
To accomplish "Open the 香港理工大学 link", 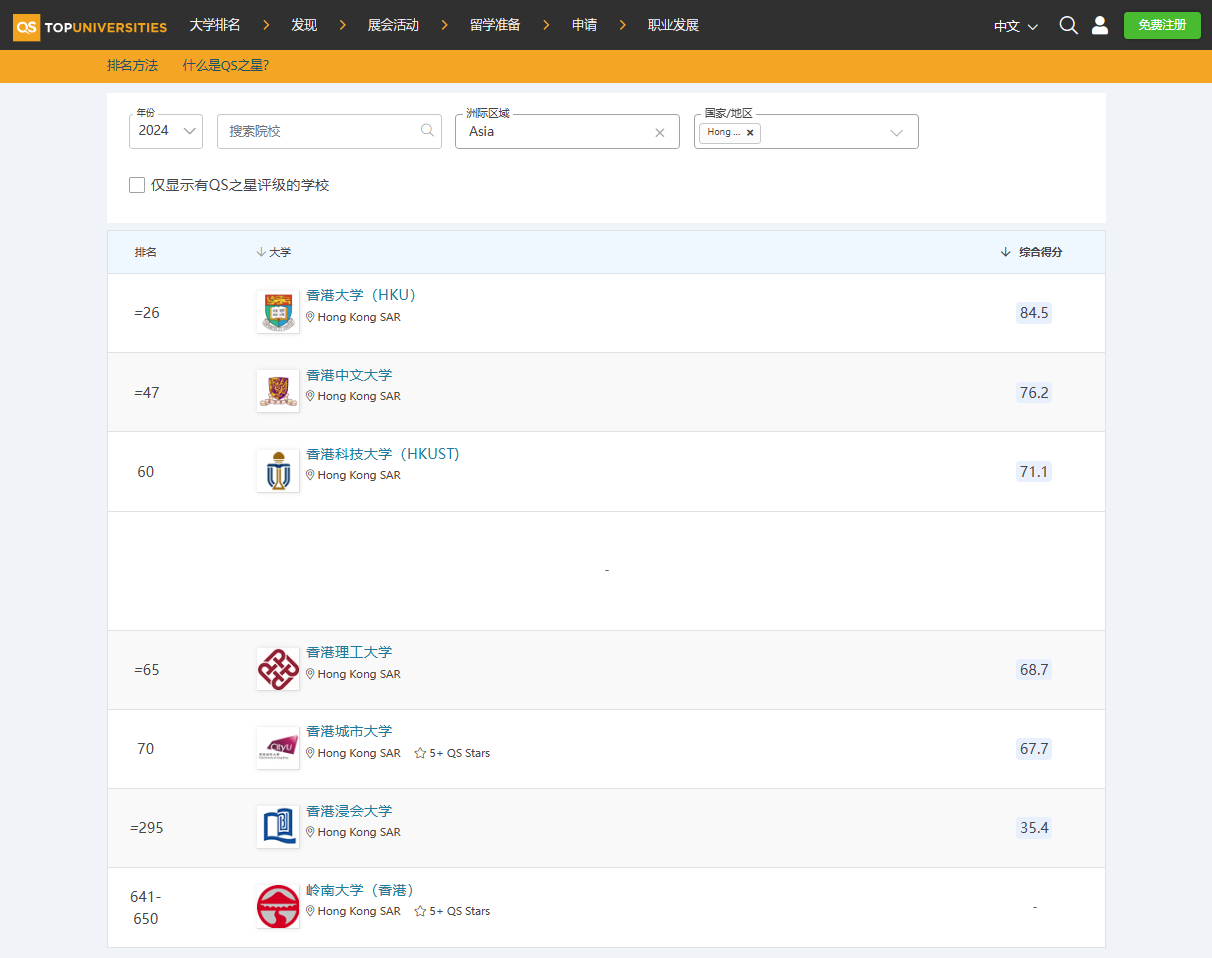I will [349, 652].
